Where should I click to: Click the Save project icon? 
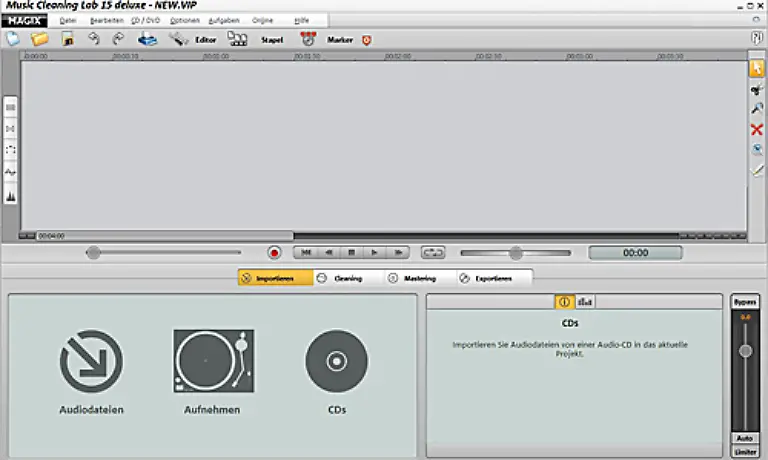tap(68, 39)
